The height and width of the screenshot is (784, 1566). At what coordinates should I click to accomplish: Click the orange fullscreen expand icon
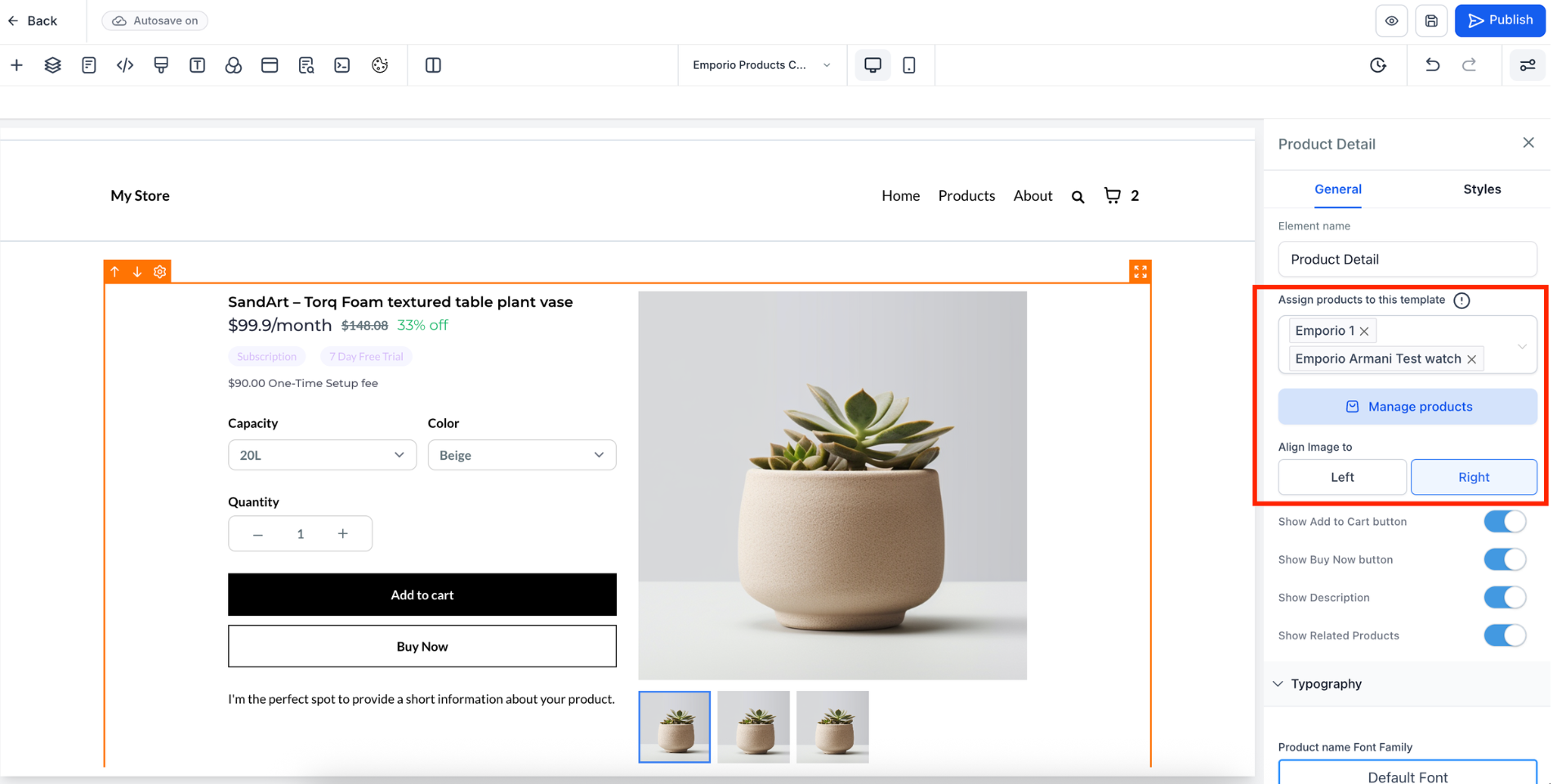click(x=1140, y=272)
